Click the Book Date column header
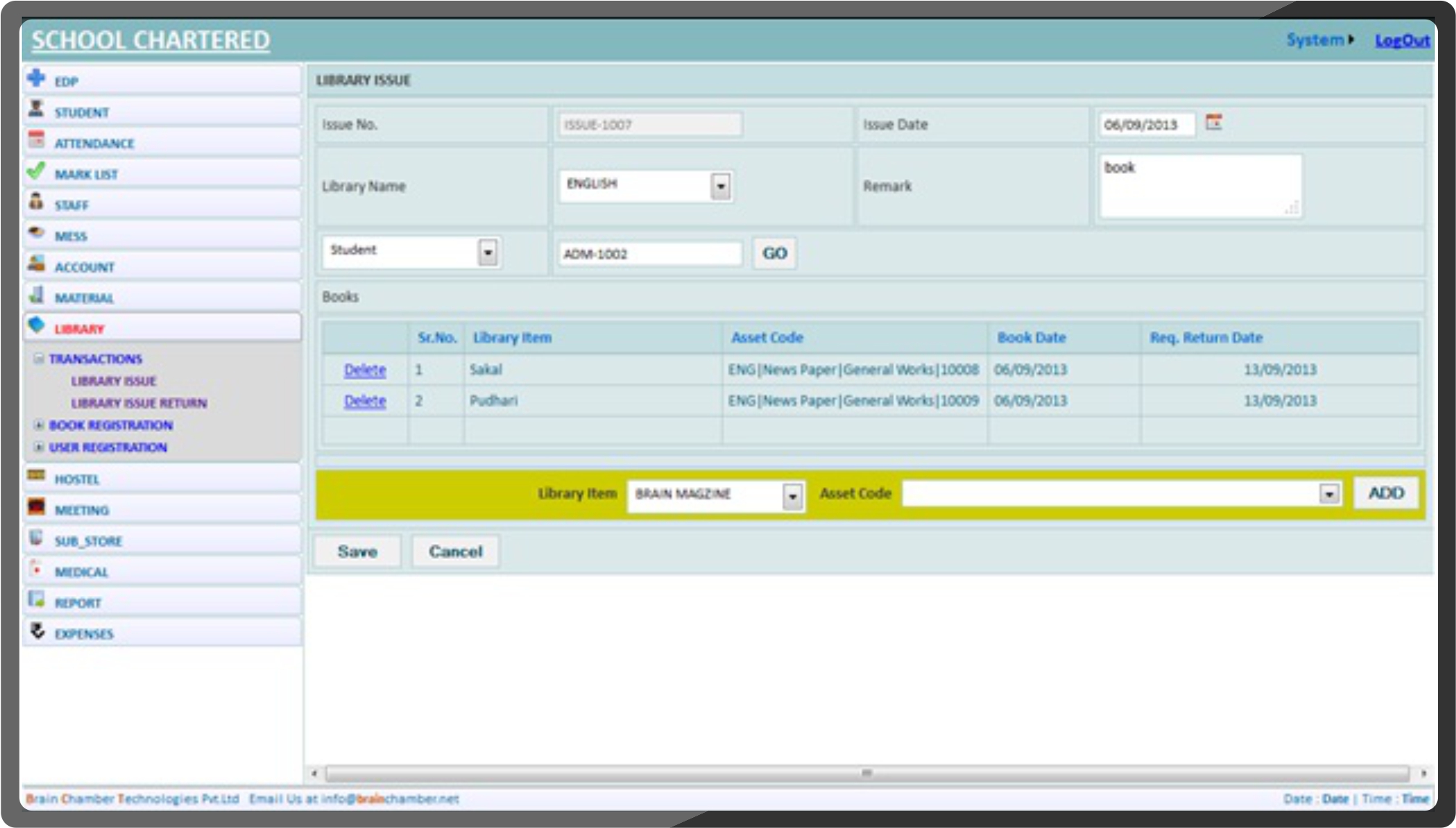The height and width of the screenshot is (828, 1456). [1031, 338]
